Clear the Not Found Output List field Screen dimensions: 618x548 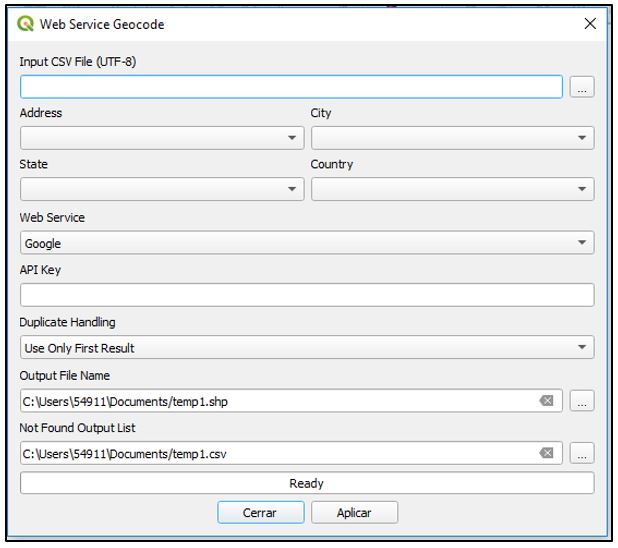coord(546,453)
